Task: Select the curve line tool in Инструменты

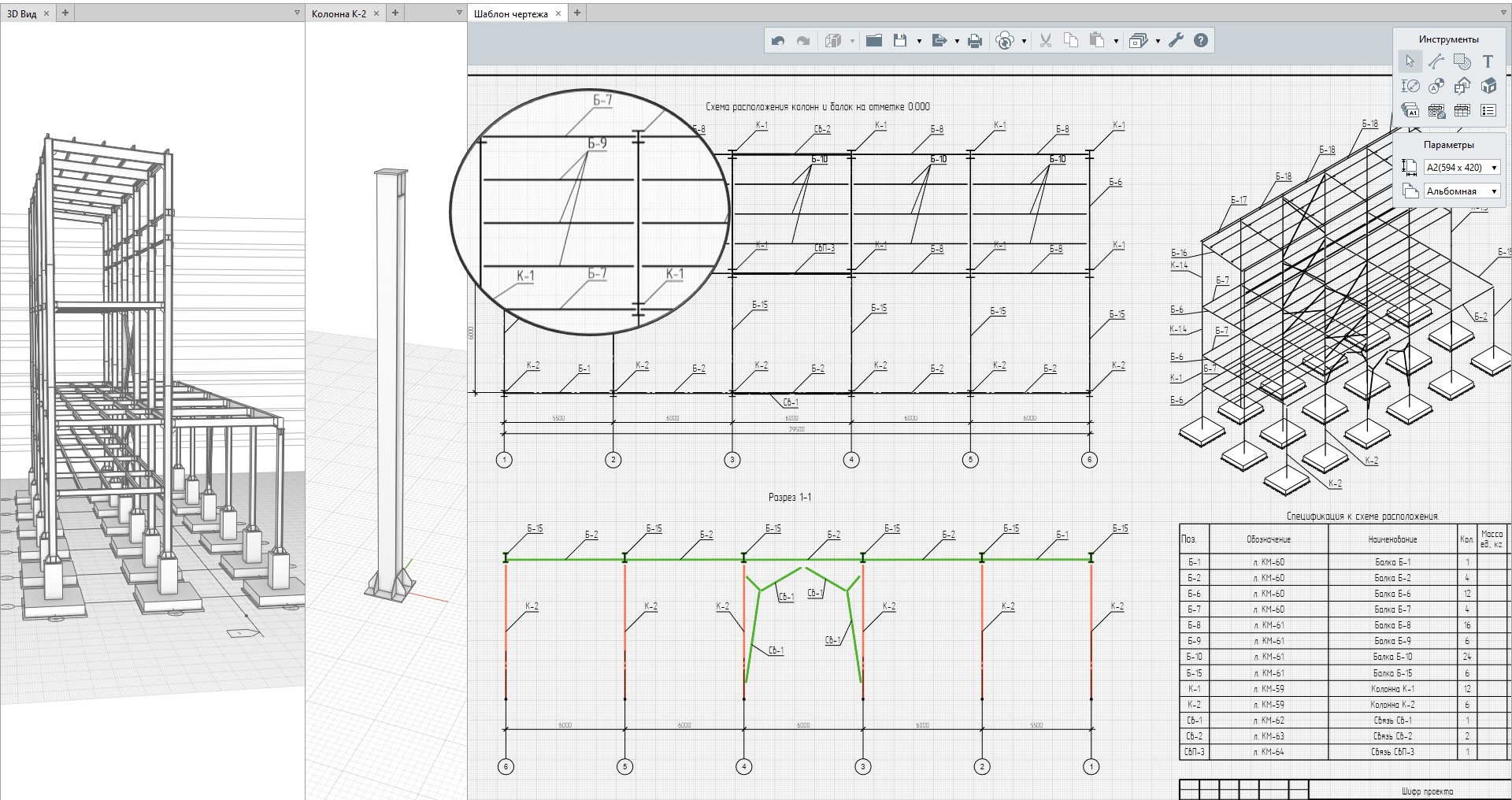Action: tap(1436, 61)
